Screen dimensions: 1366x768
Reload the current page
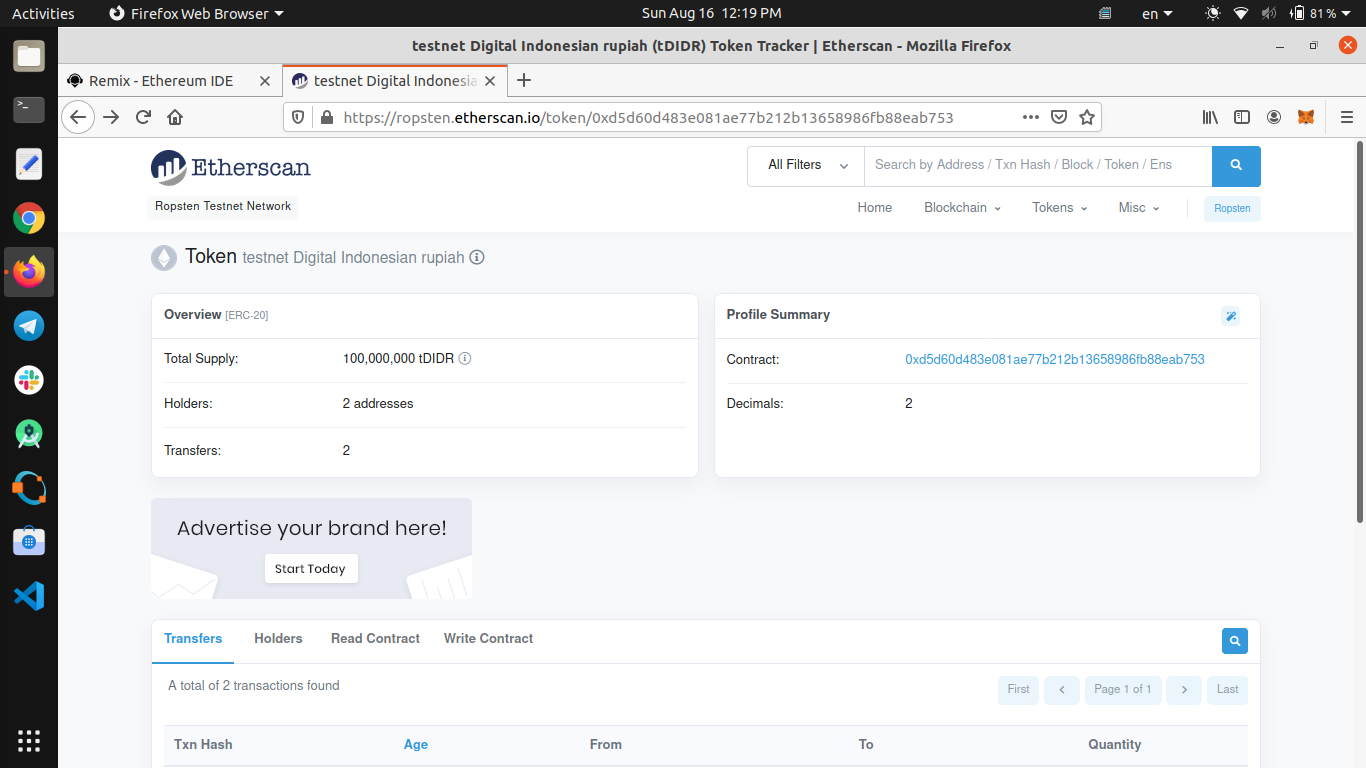pos(143,117)
